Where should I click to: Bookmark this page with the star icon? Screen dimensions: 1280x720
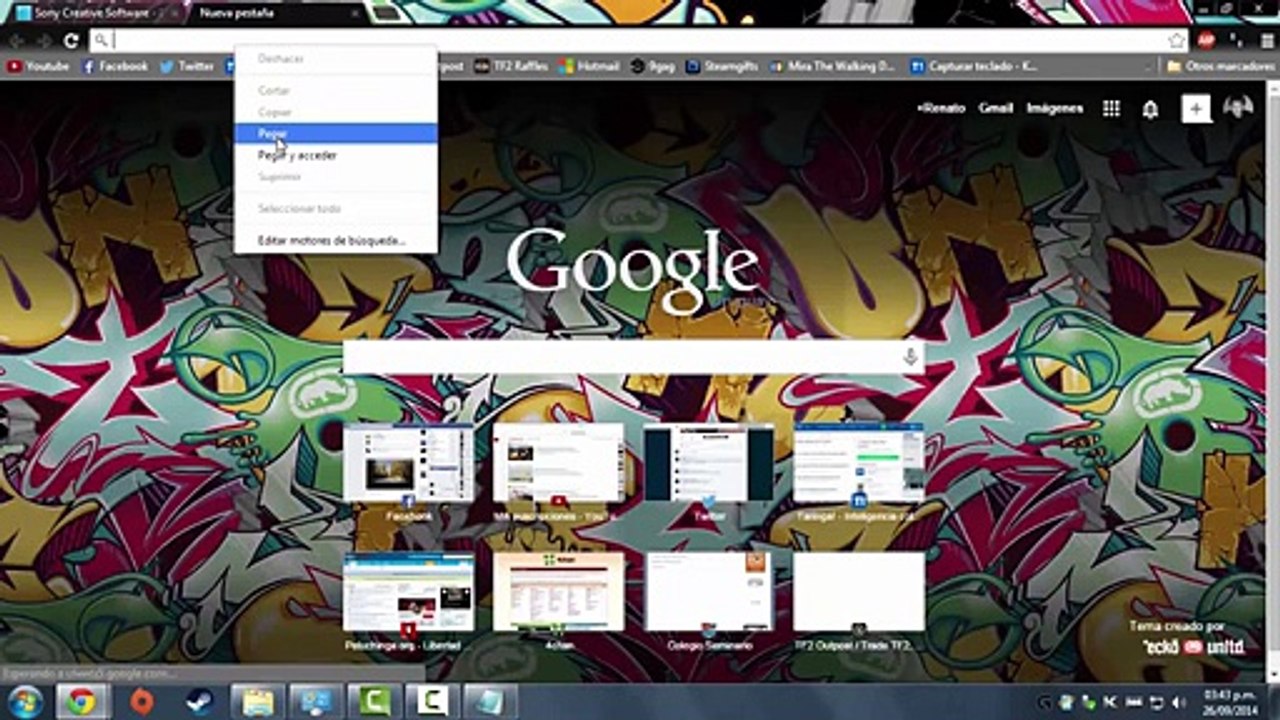pos(1177,40)
